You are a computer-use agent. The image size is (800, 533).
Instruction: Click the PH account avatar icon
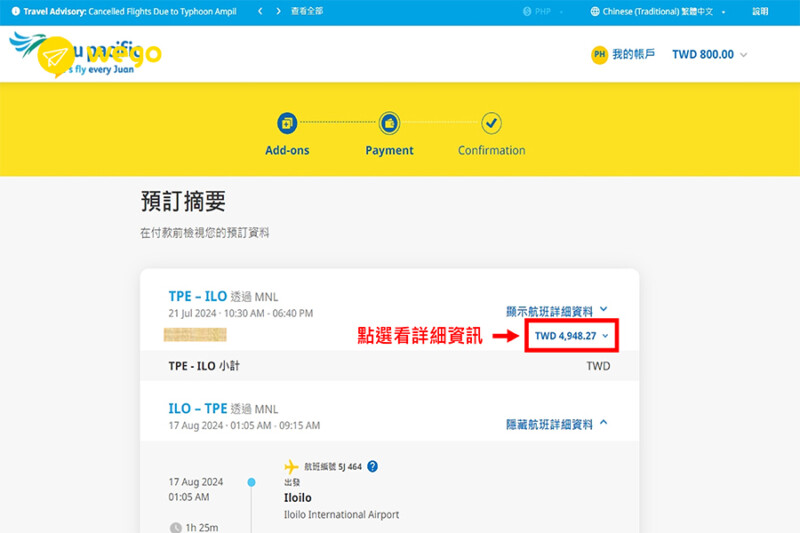(600, 54)
